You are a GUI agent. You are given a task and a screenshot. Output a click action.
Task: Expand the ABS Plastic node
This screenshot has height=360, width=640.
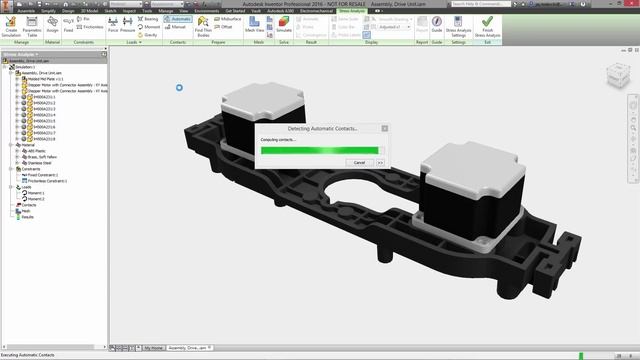[x=17, y=151]
